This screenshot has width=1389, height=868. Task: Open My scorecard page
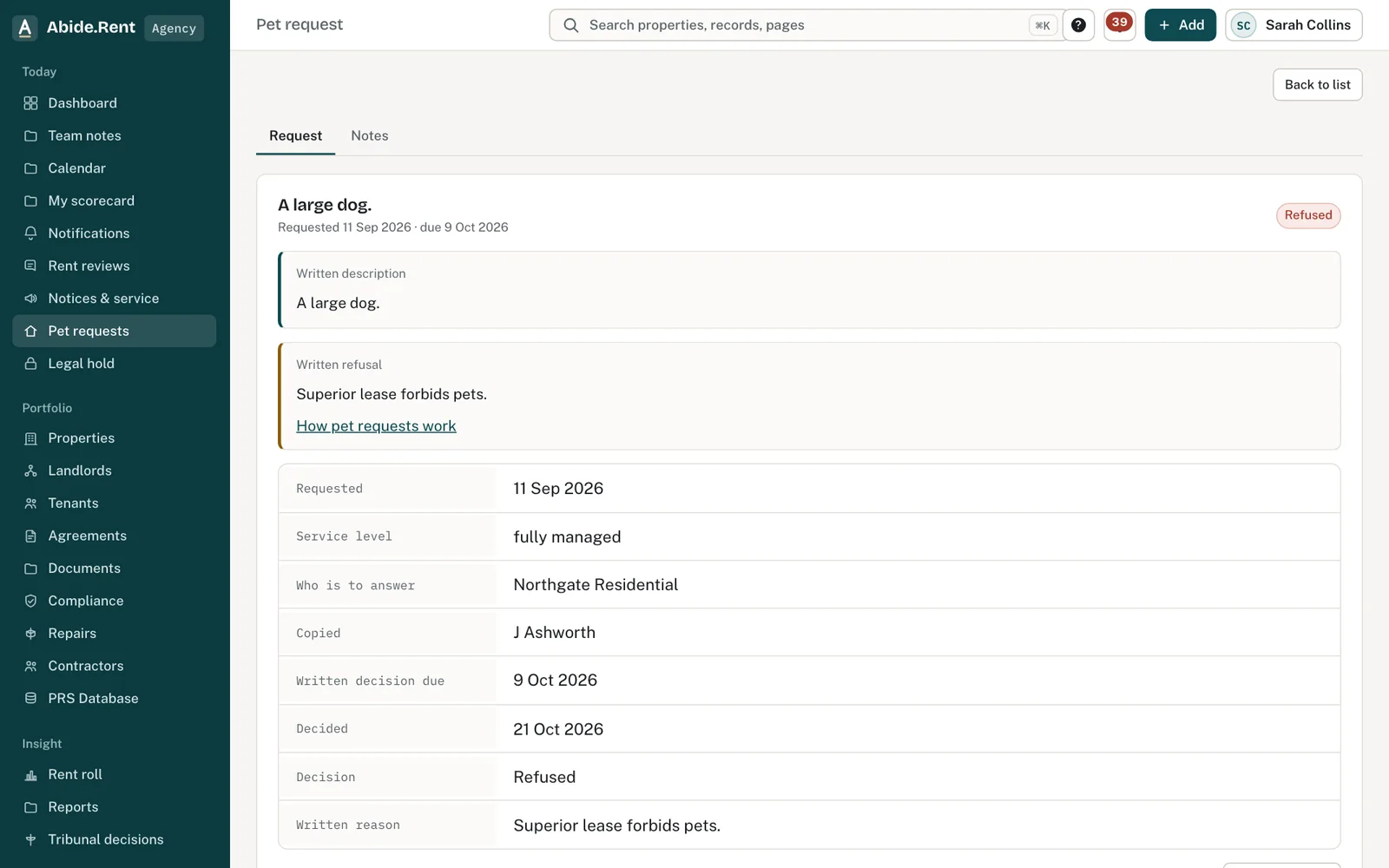point(115,201)
